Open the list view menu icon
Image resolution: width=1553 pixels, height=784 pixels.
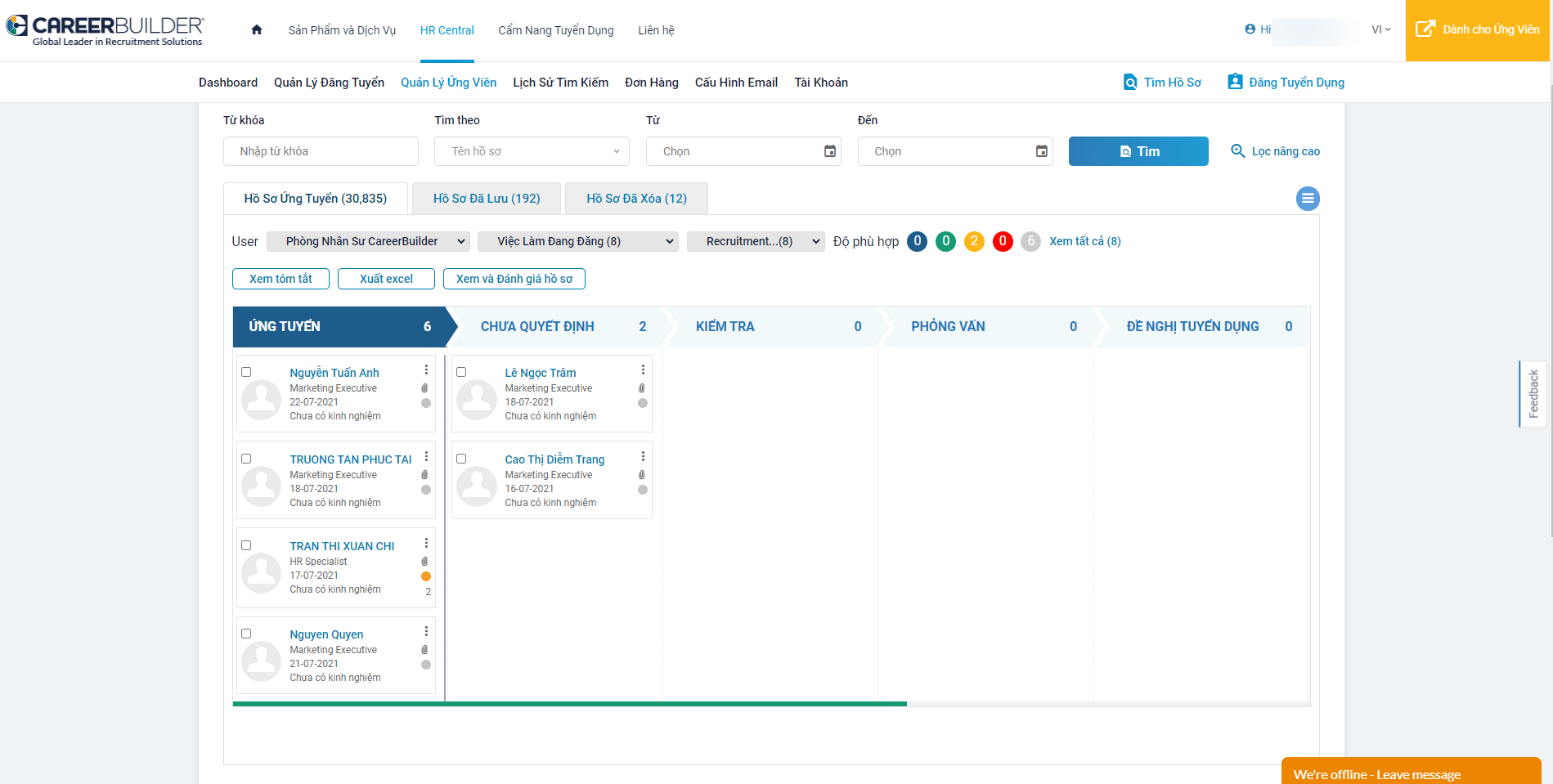coord(1308,199)
